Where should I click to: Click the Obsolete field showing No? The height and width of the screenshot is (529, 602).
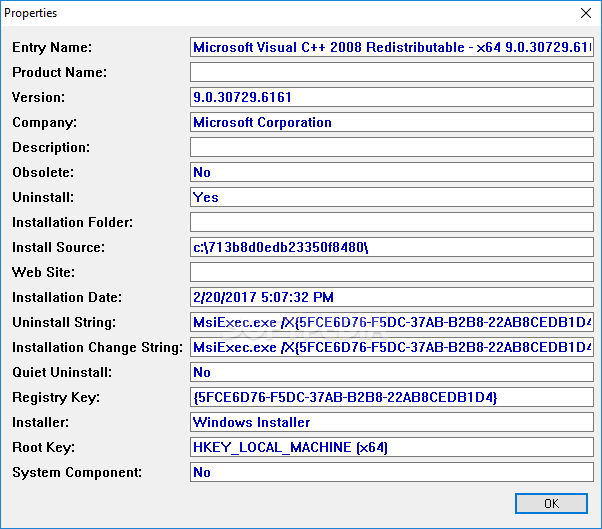tap(392, 172)
